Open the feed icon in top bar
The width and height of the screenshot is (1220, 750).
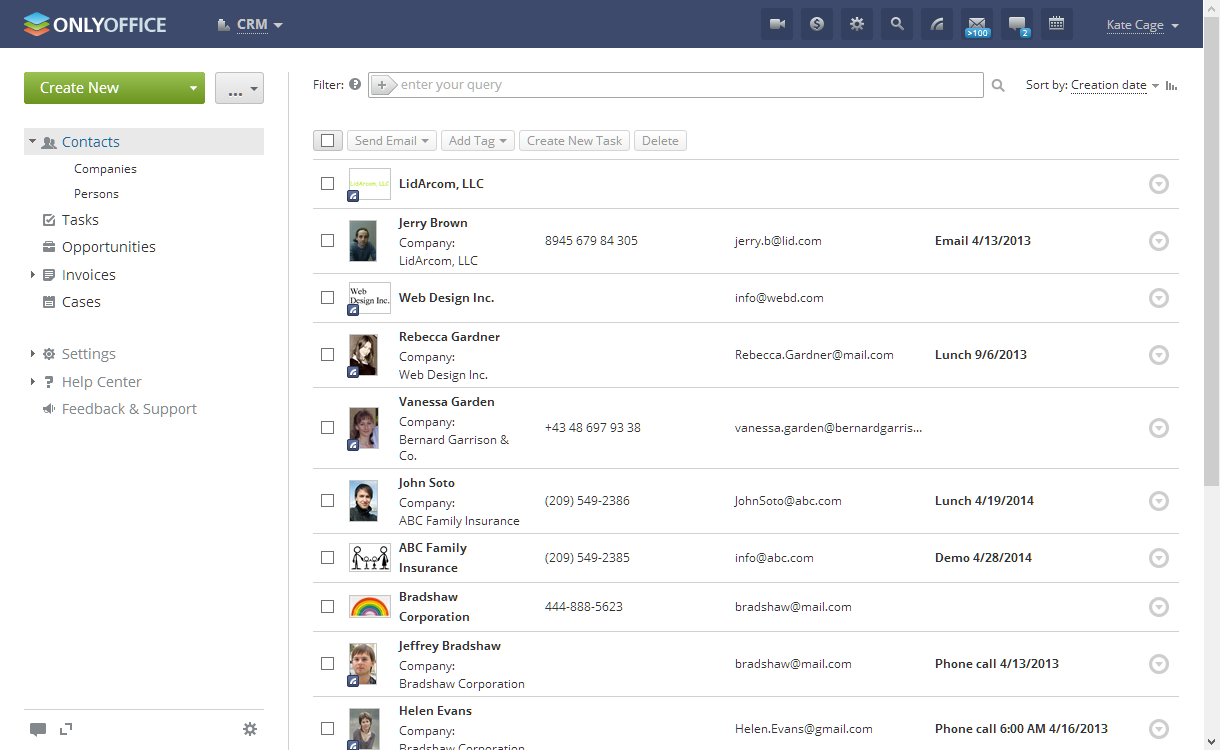(937, 24)
